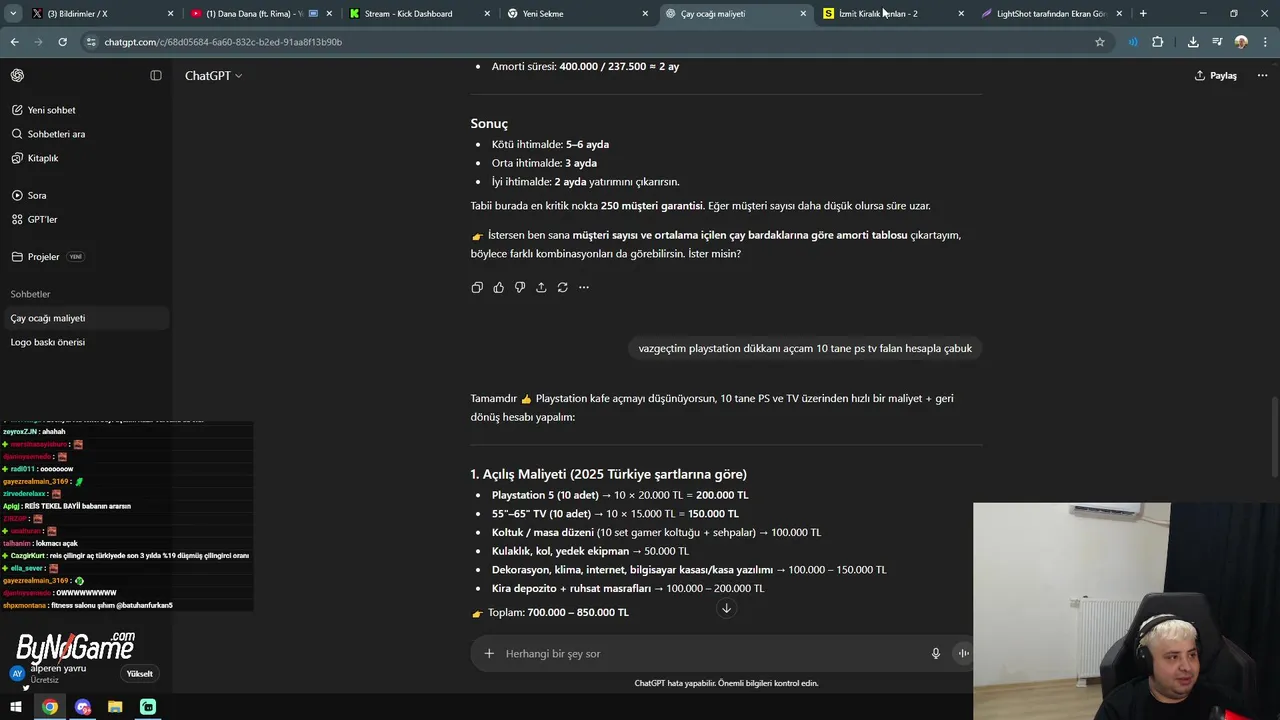Open the browser Downloads icon
Viewport: 1280px width, 720px height.
point(1193,42)
